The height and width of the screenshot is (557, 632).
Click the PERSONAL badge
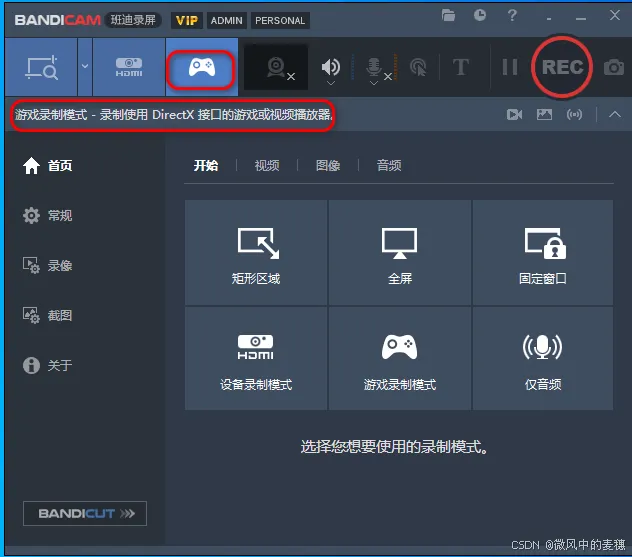point(280,21)
